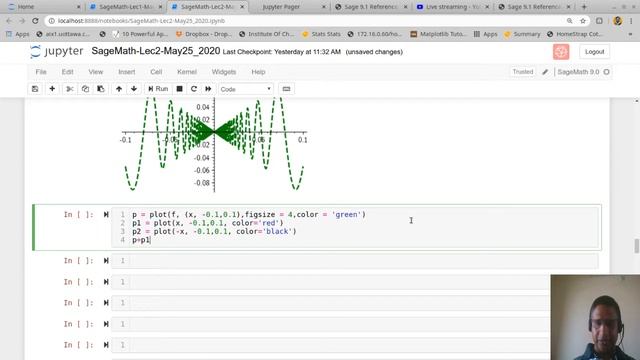Image resolution: width=640 pixels, height=360 pixels.
Task: Open the Edit menu
Action: coord(67,72)
